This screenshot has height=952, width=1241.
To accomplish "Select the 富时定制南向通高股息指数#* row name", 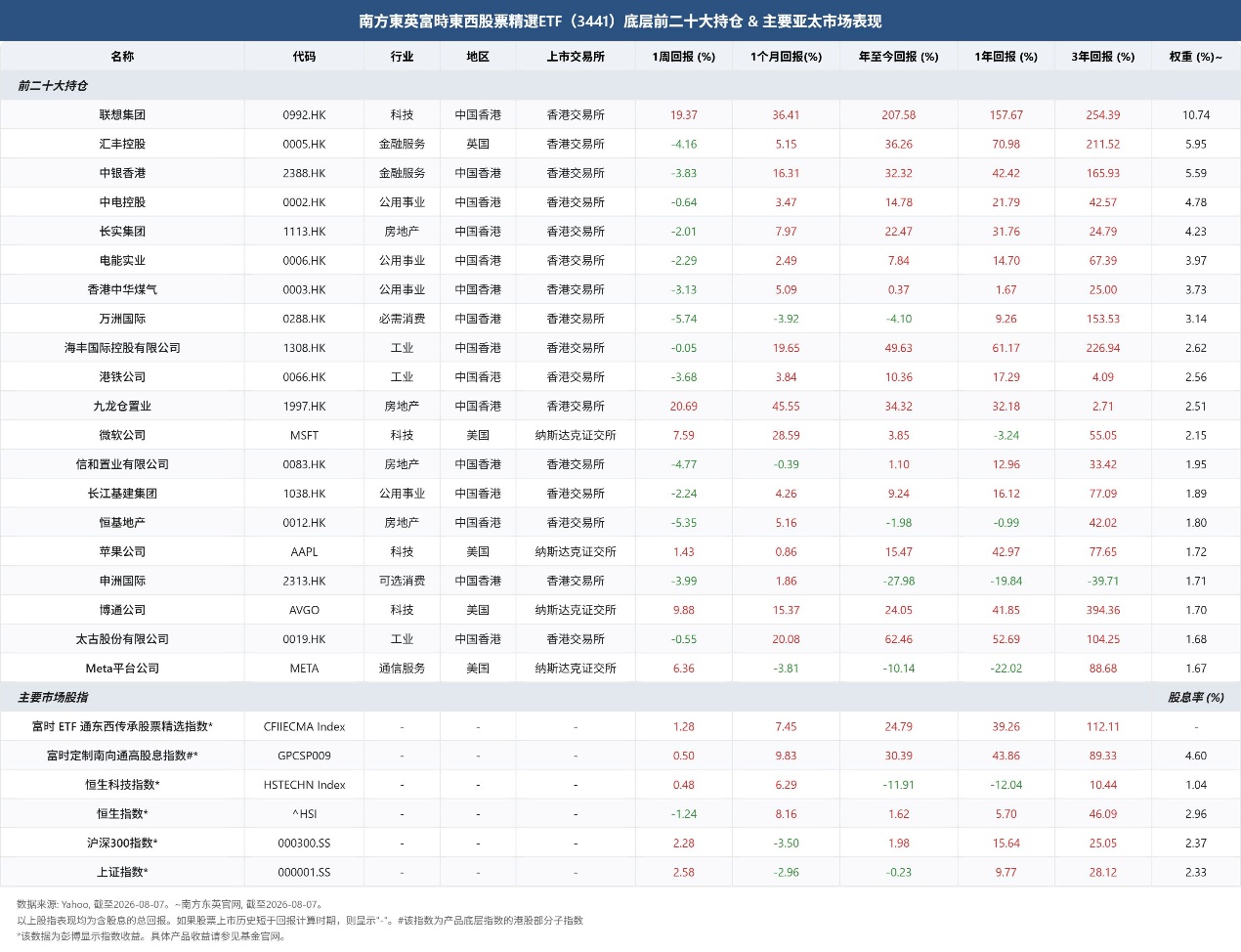I will (x=122, y=756).
